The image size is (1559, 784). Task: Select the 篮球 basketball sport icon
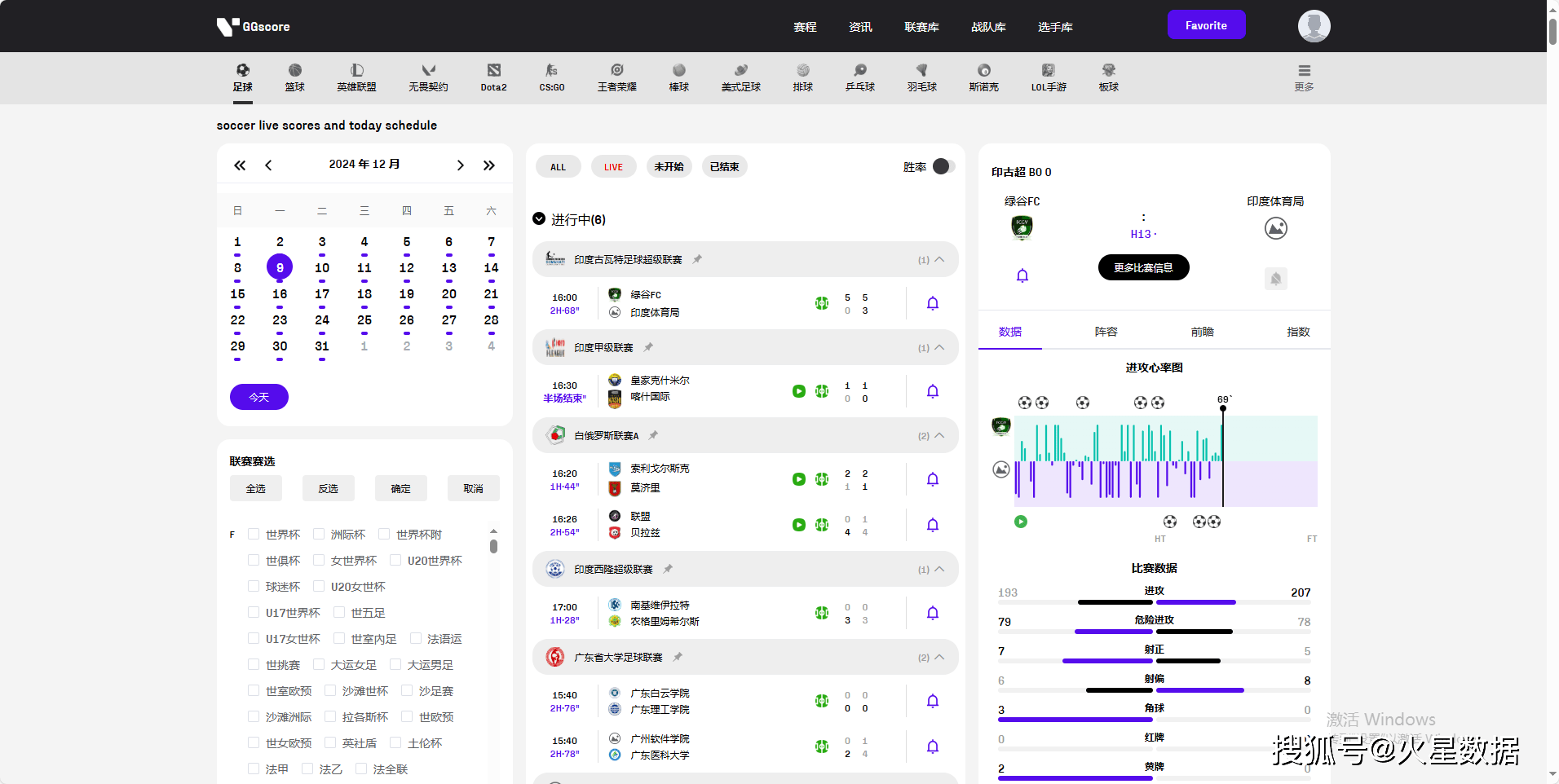point(294,77)
